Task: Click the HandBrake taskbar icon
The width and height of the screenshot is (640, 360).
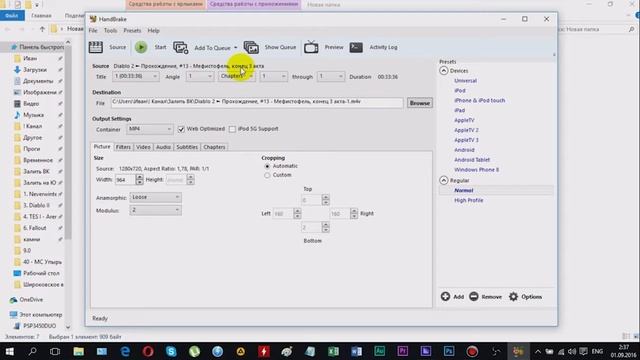Action: (x=518, y=351)
